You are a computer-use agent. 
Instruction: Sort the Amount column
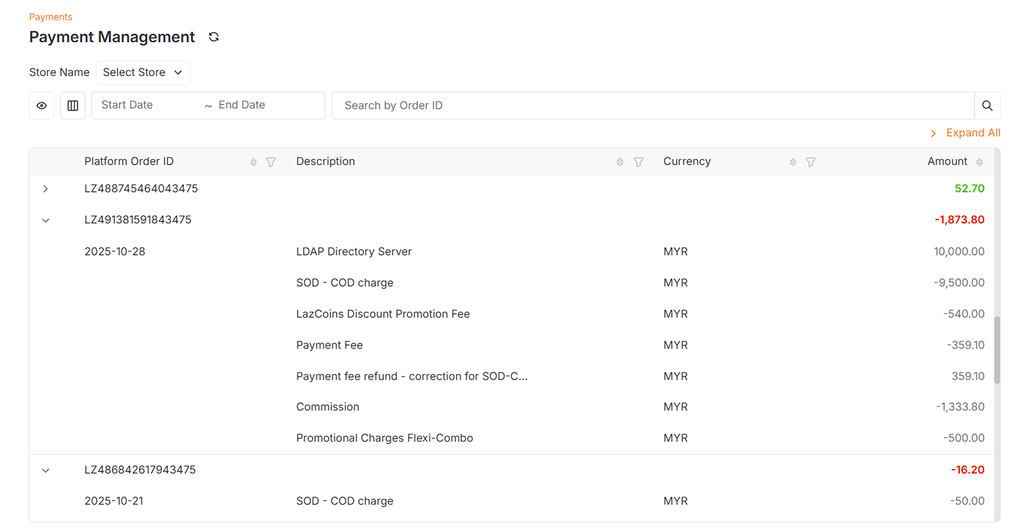(979, 162)
